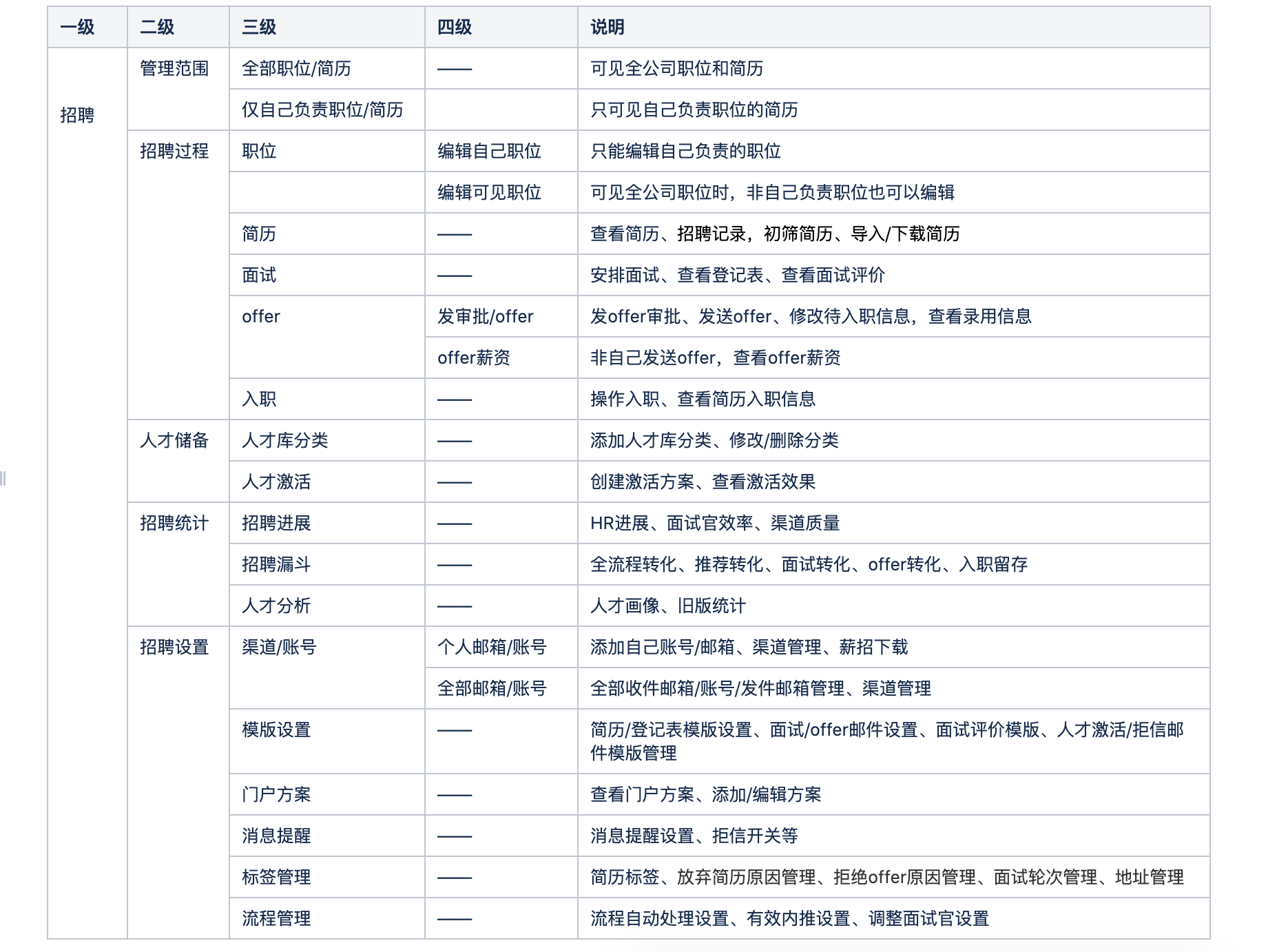
Task: Select the 入职 third-level cell
Action: click(327, 400)
